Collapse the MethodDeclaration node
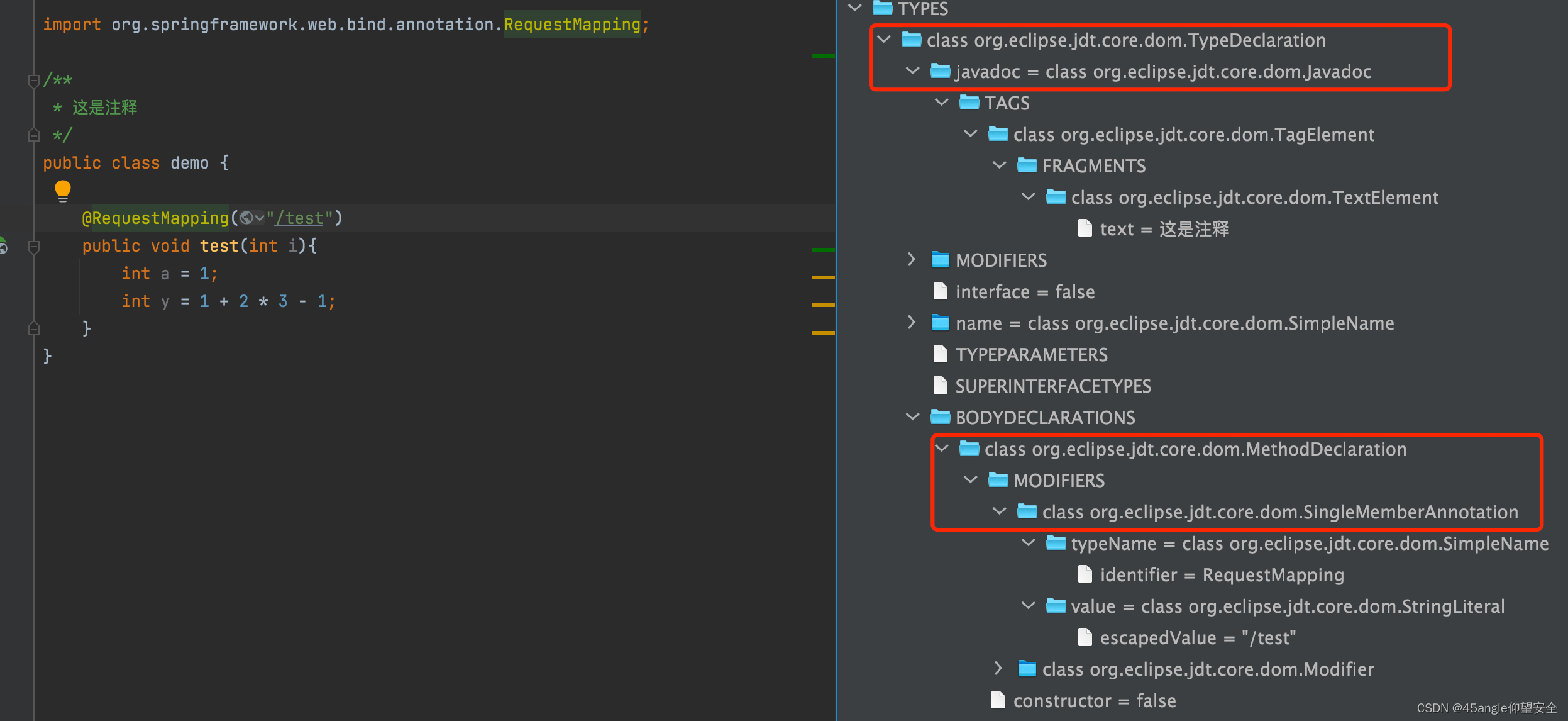1568x721 pixels. click(941, 449)
